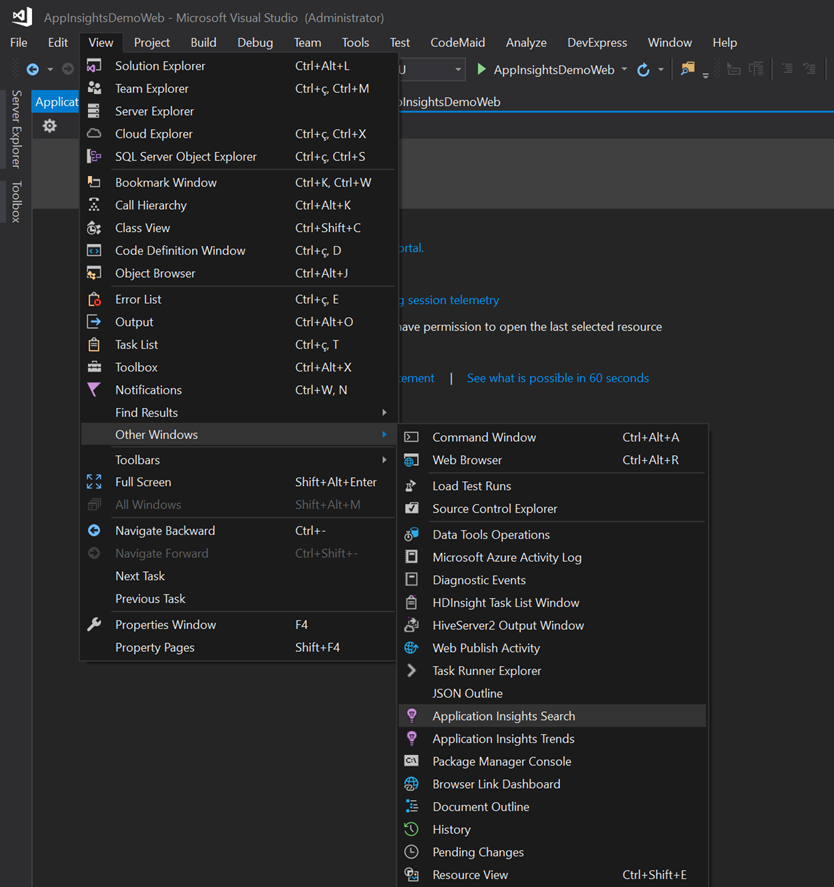Open Document Outline
This screenshot has width=834, height=887.
pos(552,807)
